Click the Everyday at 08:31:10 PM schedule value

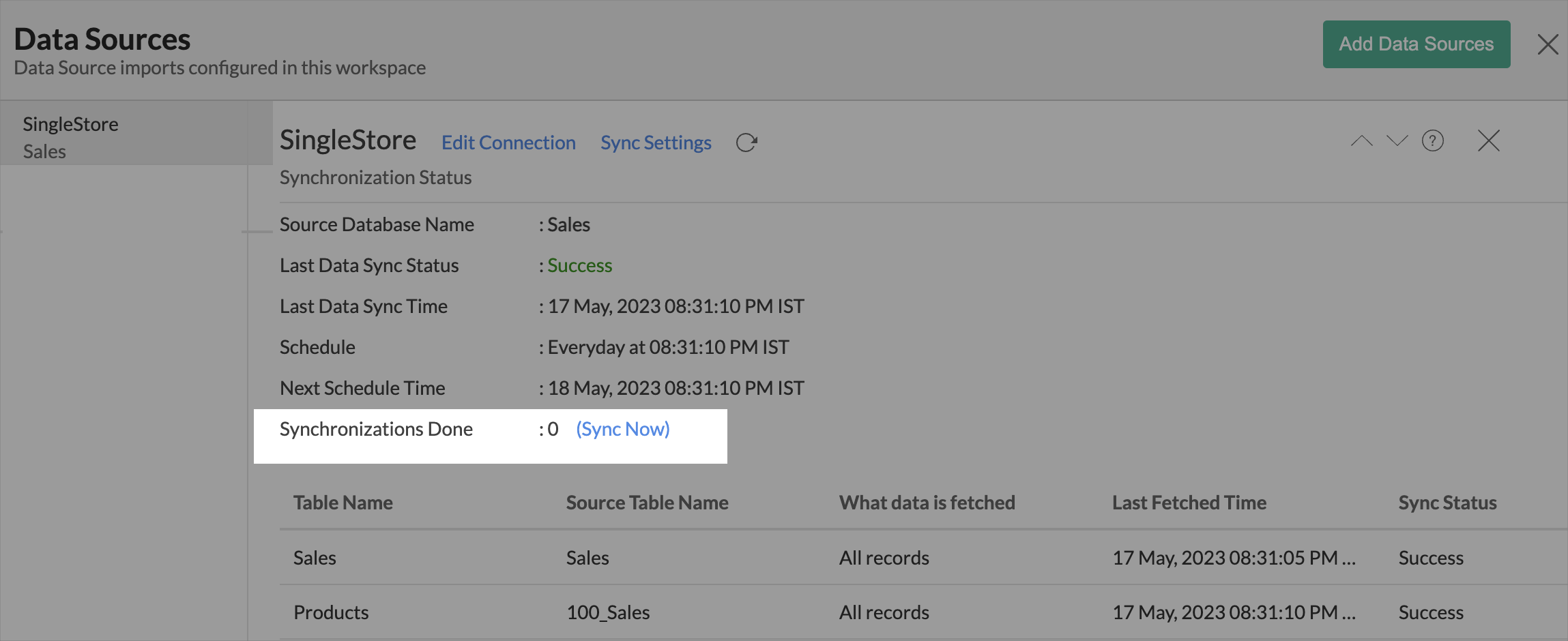tap(668, 347)
